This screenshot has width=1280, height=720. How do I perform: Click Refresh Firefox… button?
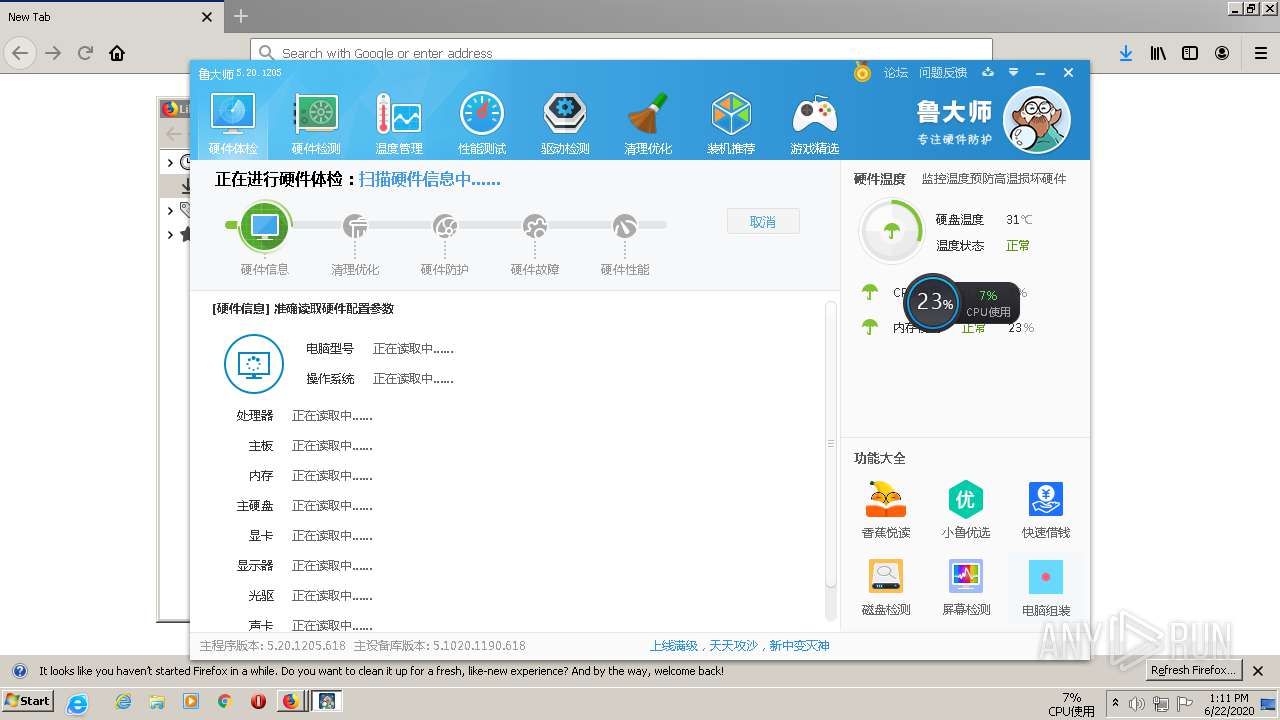pos(1193,670)
